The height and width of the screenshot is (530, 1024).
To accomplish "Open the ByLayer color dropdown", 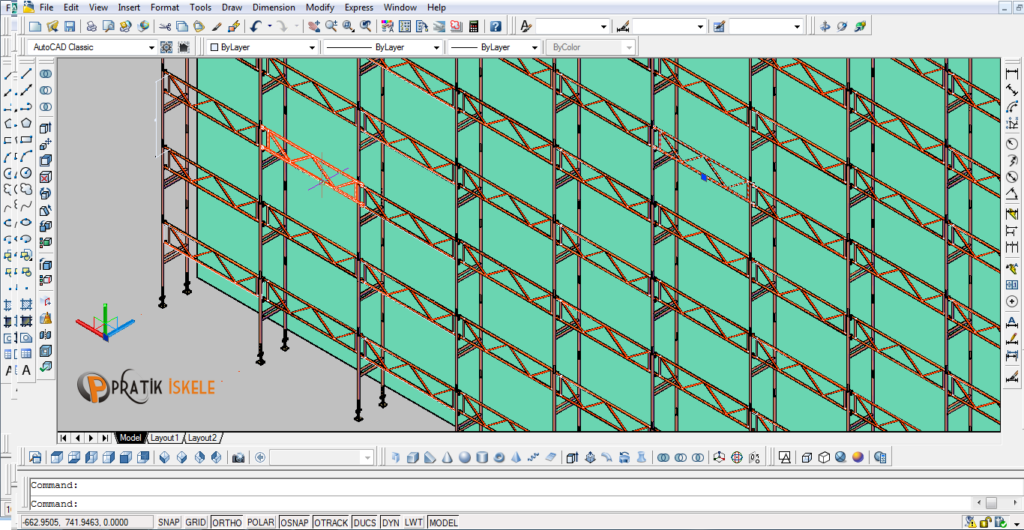I will pyautogui.click(x=313, y=47).
